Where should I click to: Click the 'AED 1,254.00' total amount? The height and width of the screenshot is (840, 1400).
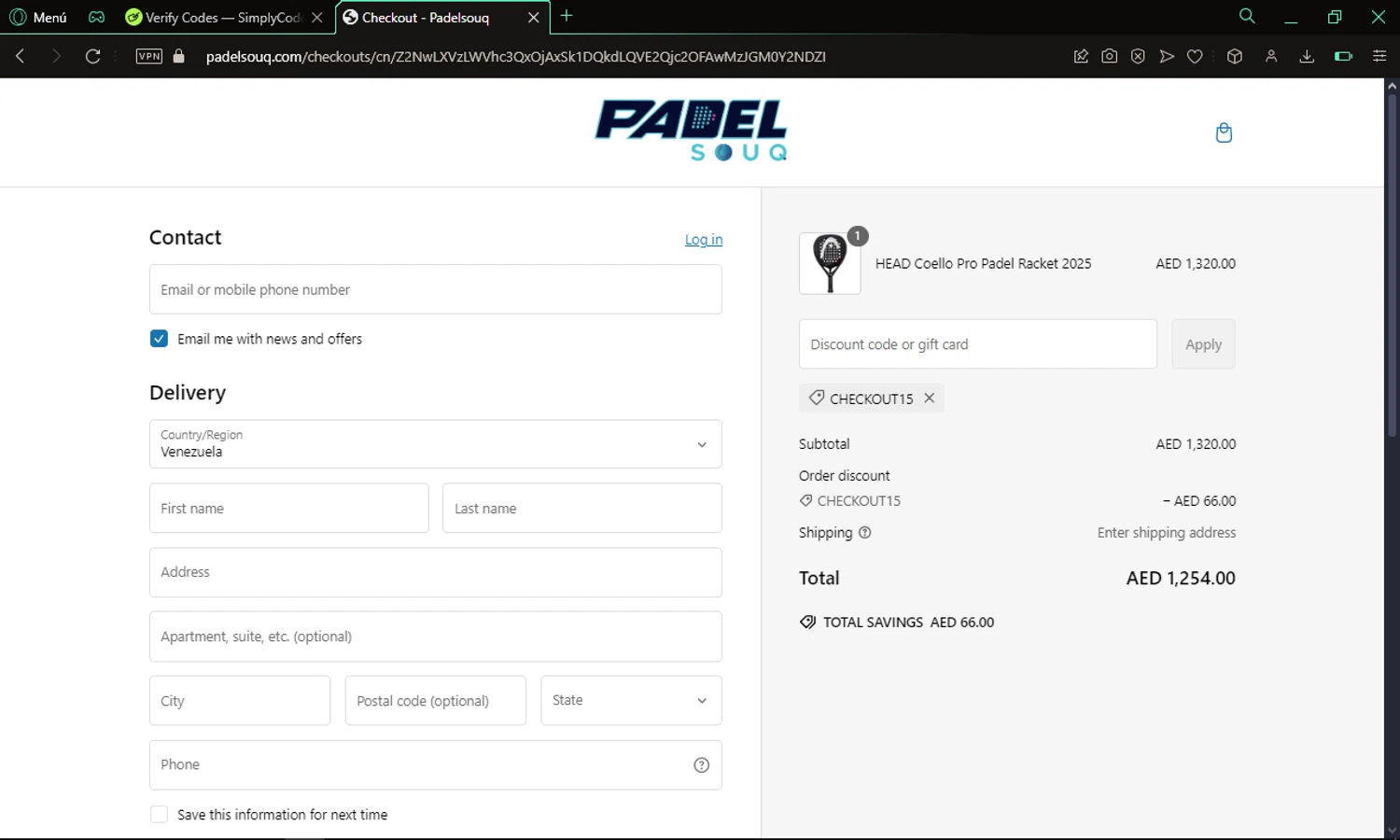point(1181,578)
